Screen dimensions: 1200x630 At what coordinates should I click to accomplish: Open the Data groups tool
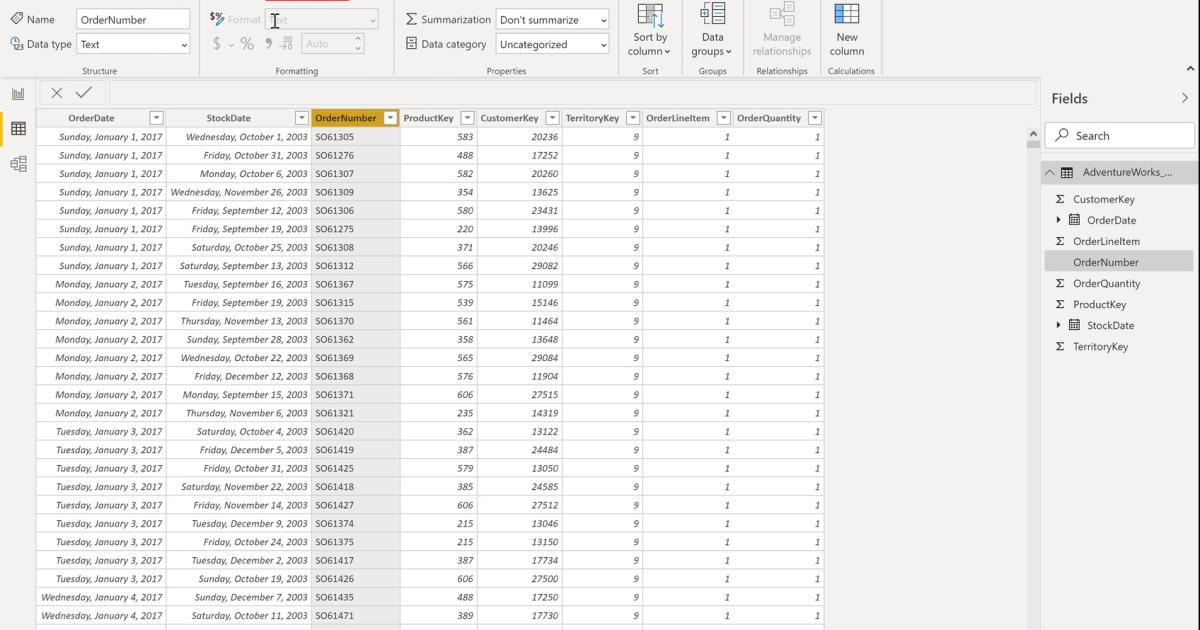[712, 30]
